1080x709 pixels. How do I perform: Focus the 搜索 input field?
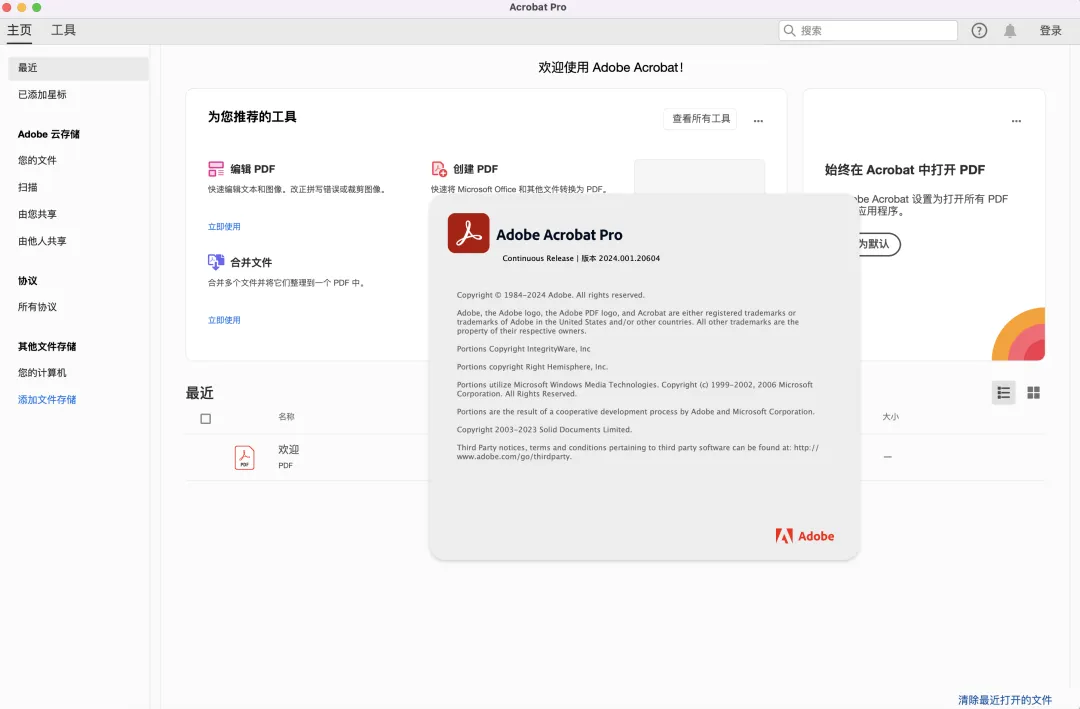(x=868, y=30)
